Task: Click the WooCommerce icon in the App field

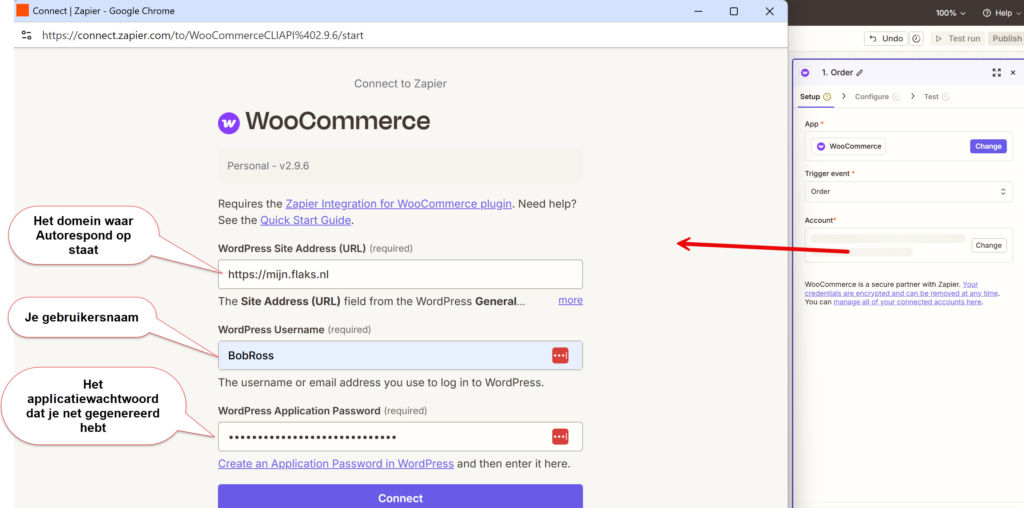Action: 821,146
